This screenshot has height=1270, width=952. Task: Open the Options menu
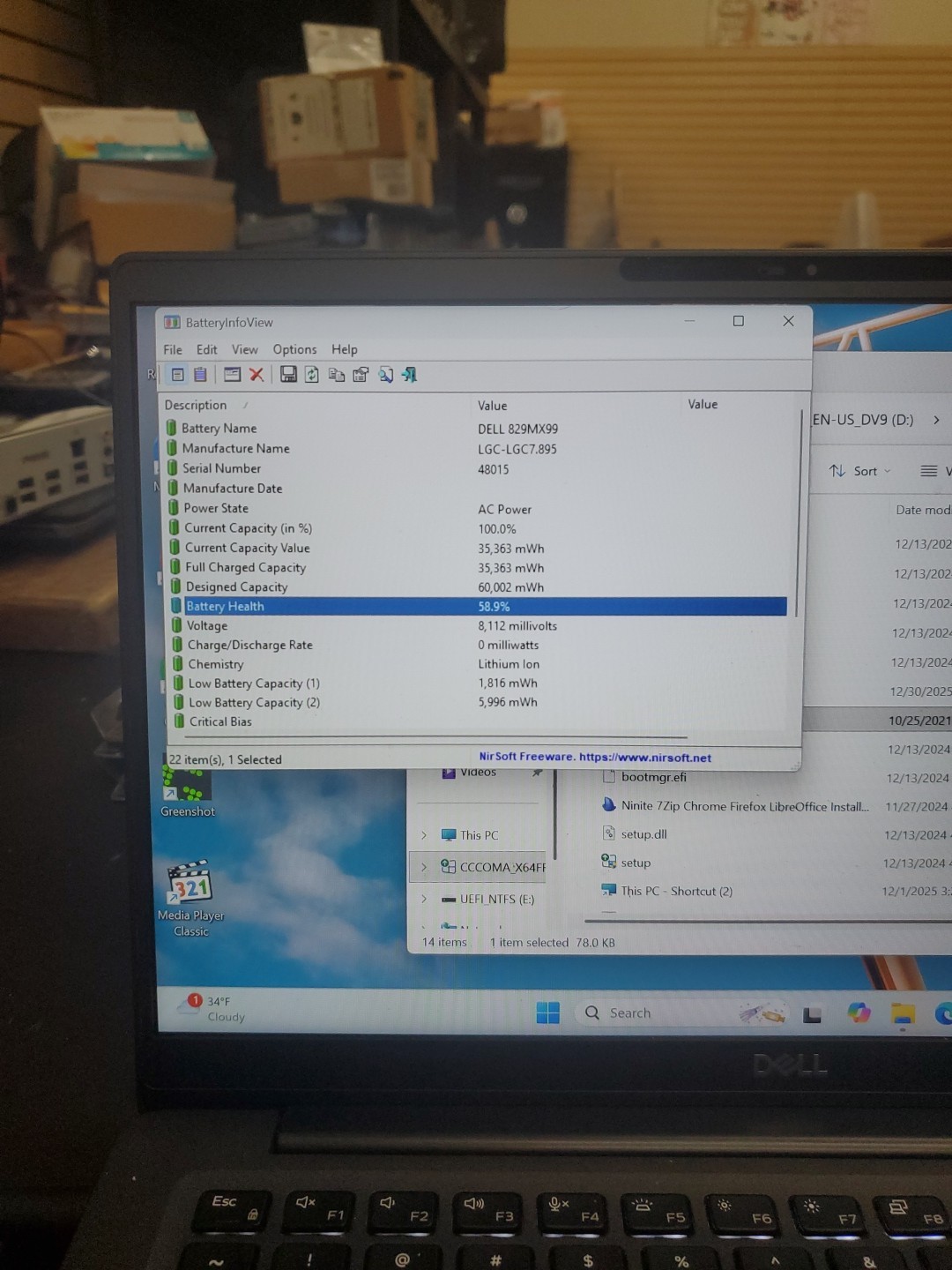[x=294, y=349]
